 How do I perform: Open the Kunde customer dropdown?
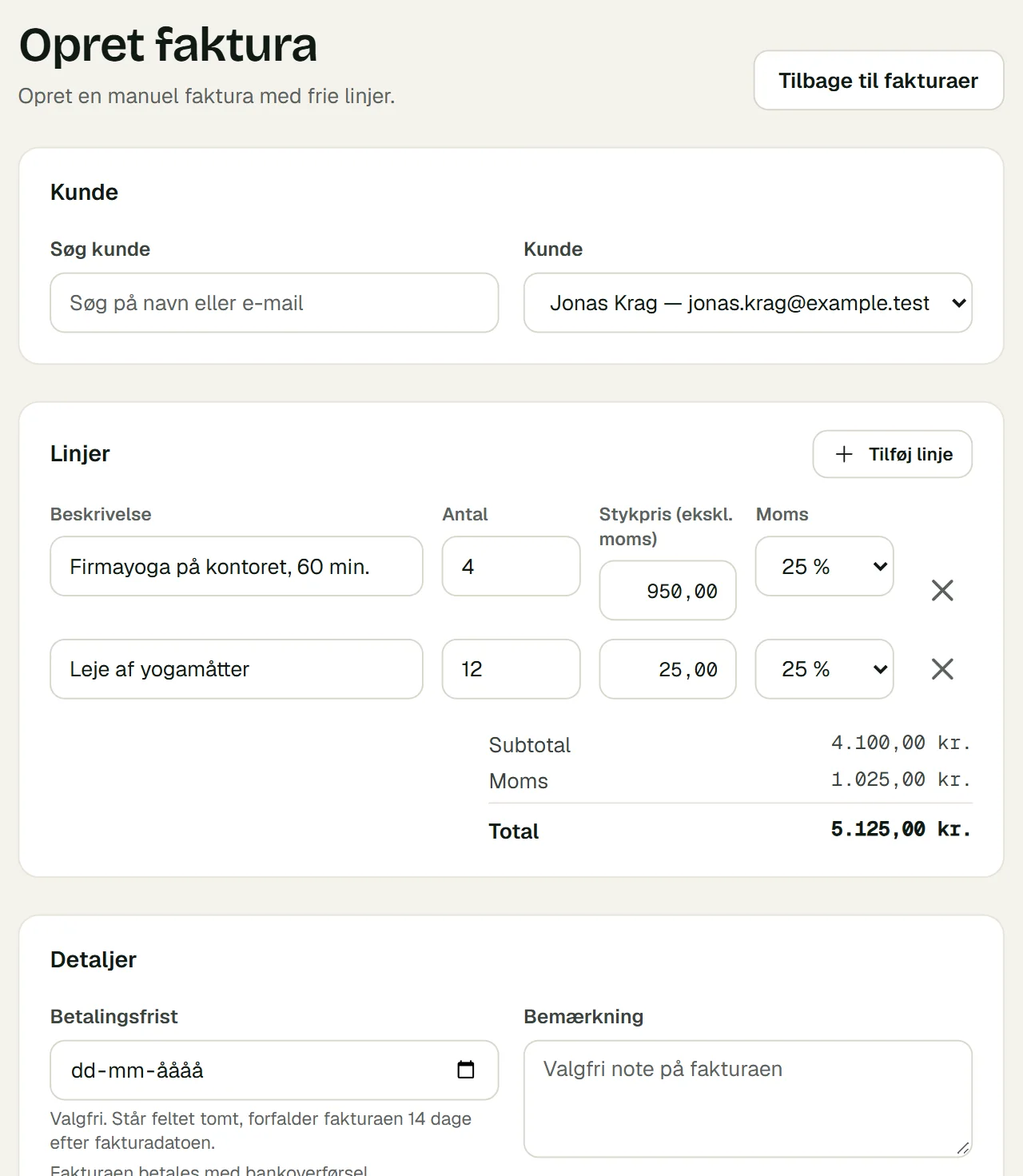[748, 303]
